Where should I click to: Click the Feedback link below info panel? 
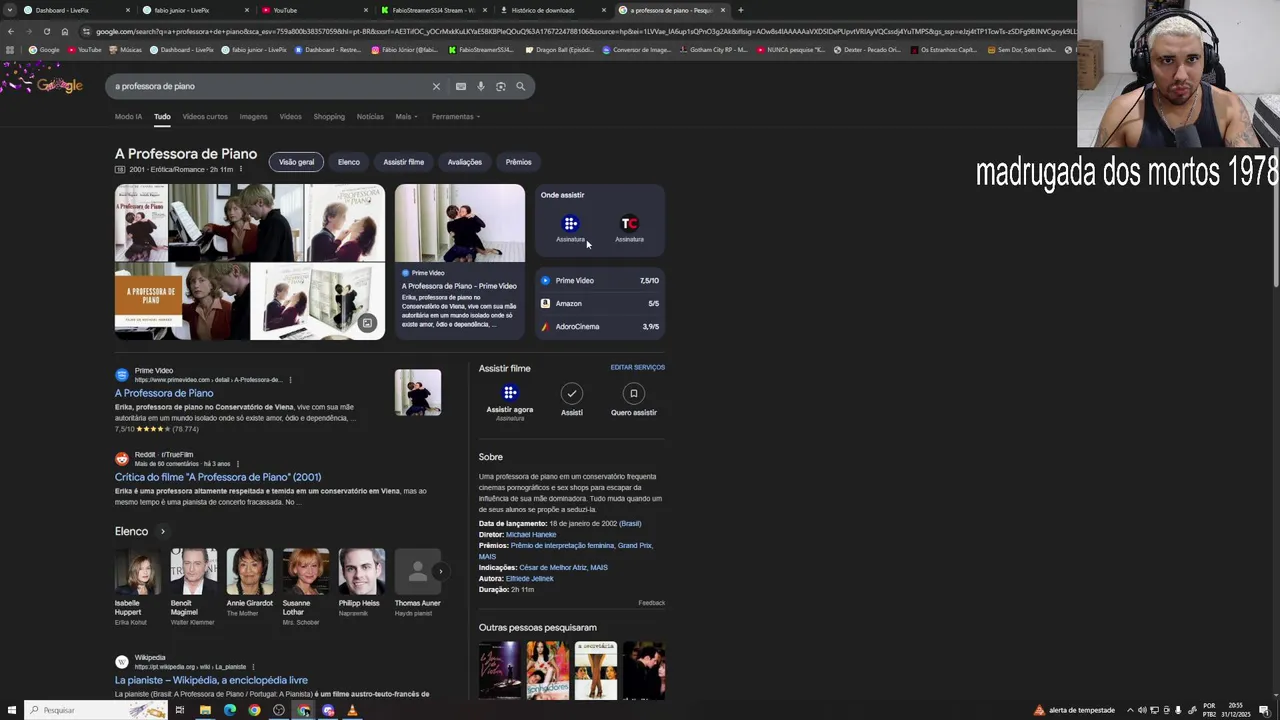[652, 603]
